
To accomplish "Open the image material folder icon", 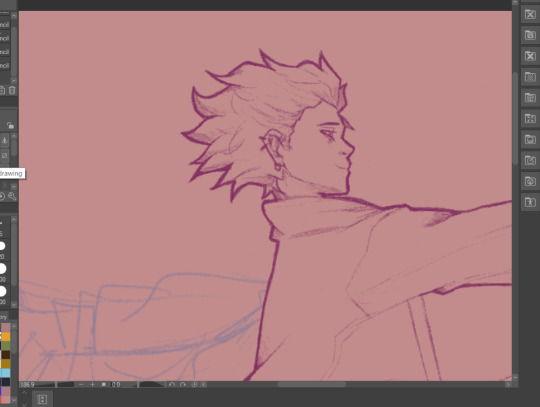I will coord(530,139).
